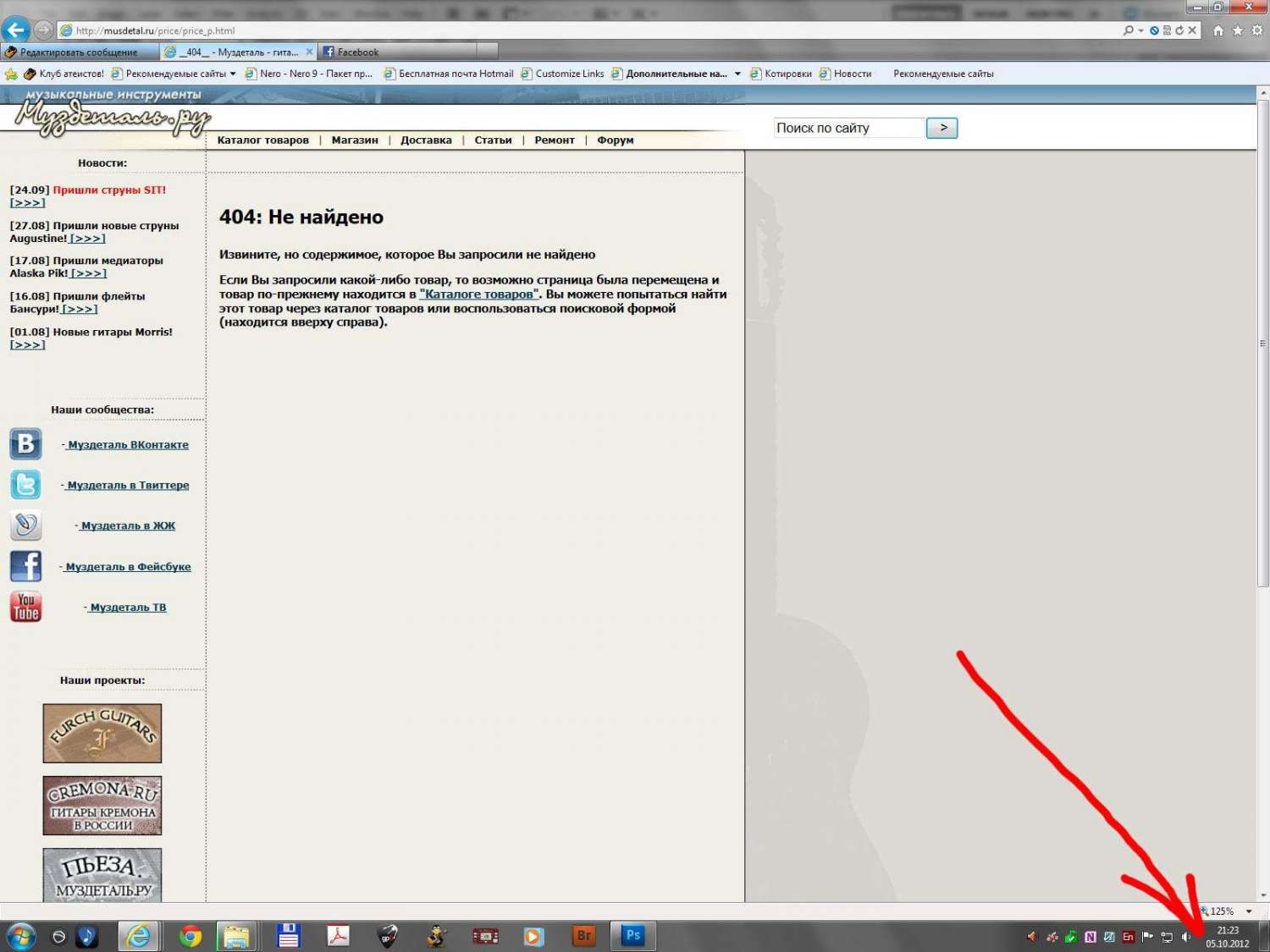This screenshot has height=952, width=1270.
Task: Click the red En icon in the tray
Action: click(1129, 937)
